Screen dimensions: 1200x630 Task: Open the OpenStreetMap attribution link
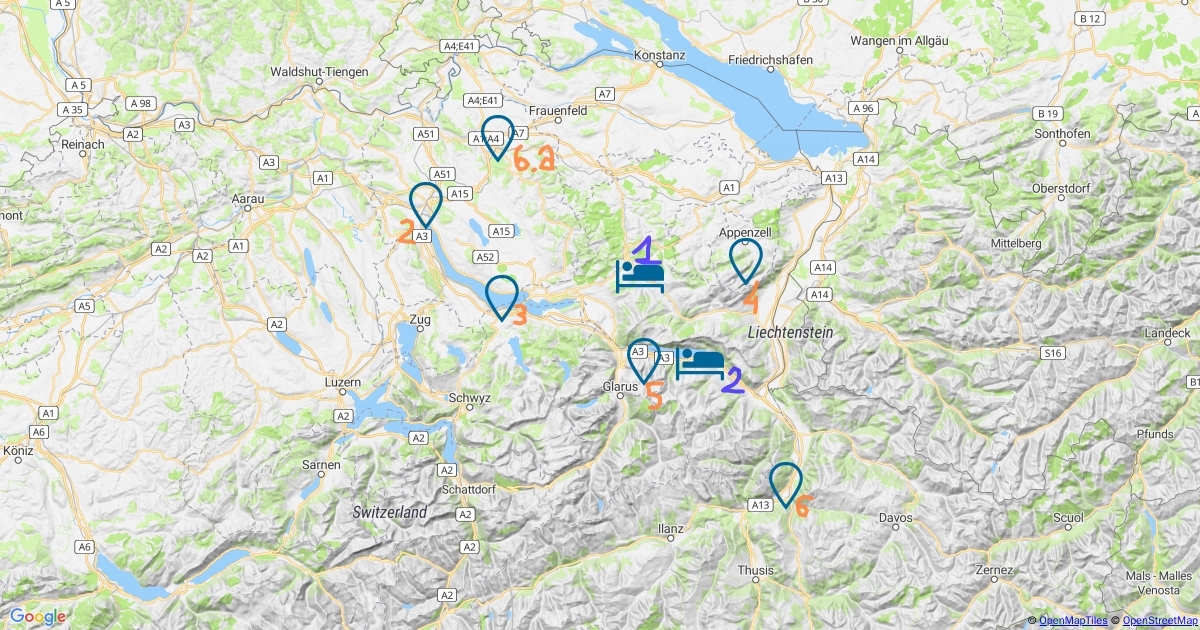(1161, 621)
